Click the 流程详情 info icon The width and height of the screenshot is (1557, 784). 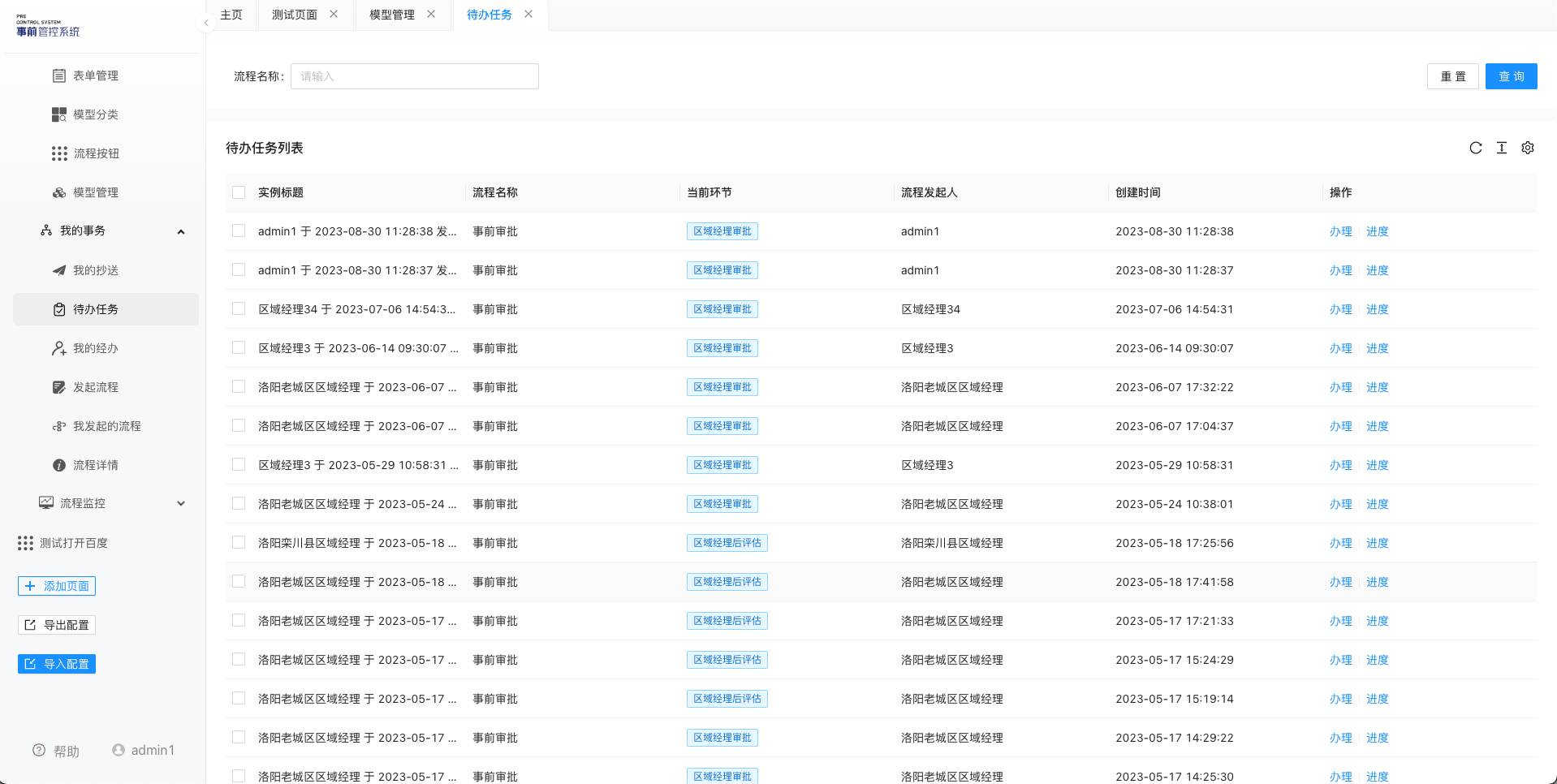59,465
